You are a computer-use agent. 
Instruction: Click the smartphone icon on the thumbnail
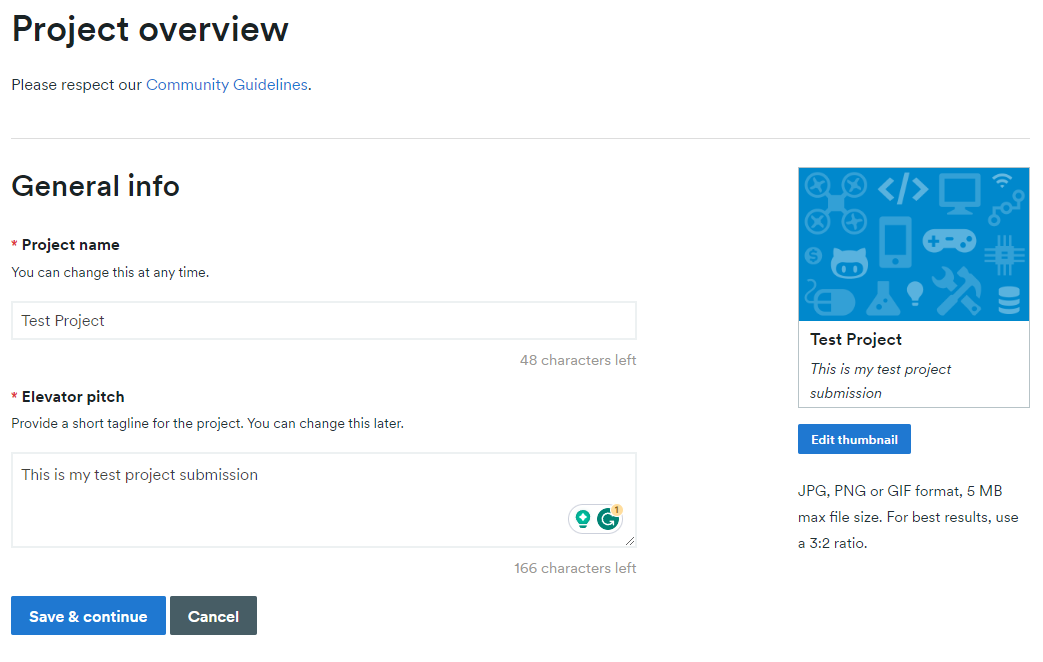point(896,242)
